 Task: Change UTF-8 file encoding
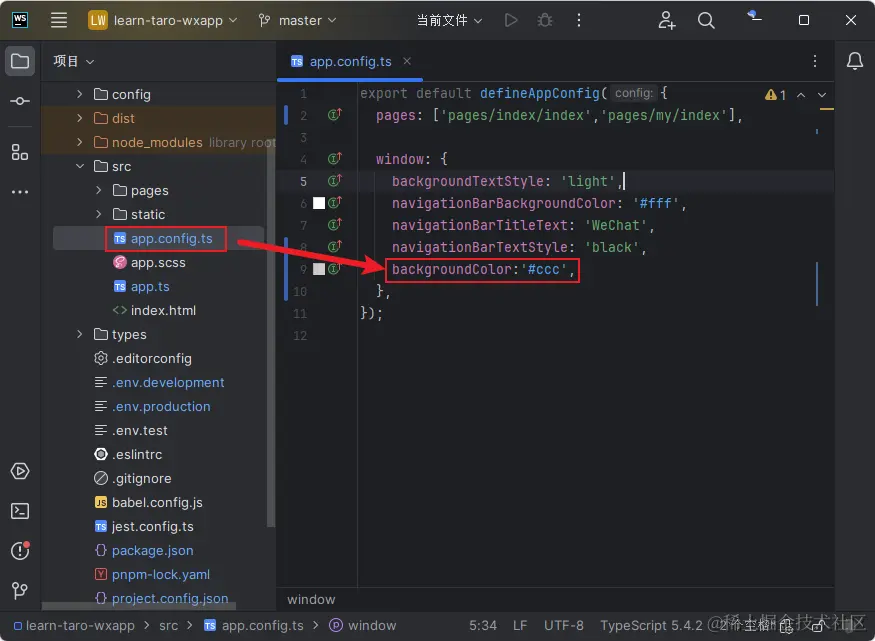coord(564,625)
